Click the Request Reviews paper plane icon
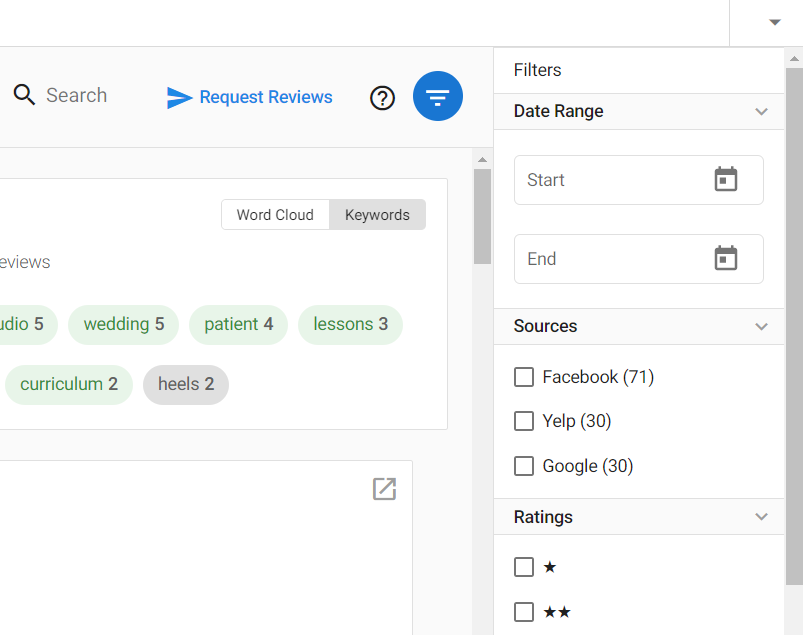The width and height of the screenshot is (803, 635). (179, 97)
